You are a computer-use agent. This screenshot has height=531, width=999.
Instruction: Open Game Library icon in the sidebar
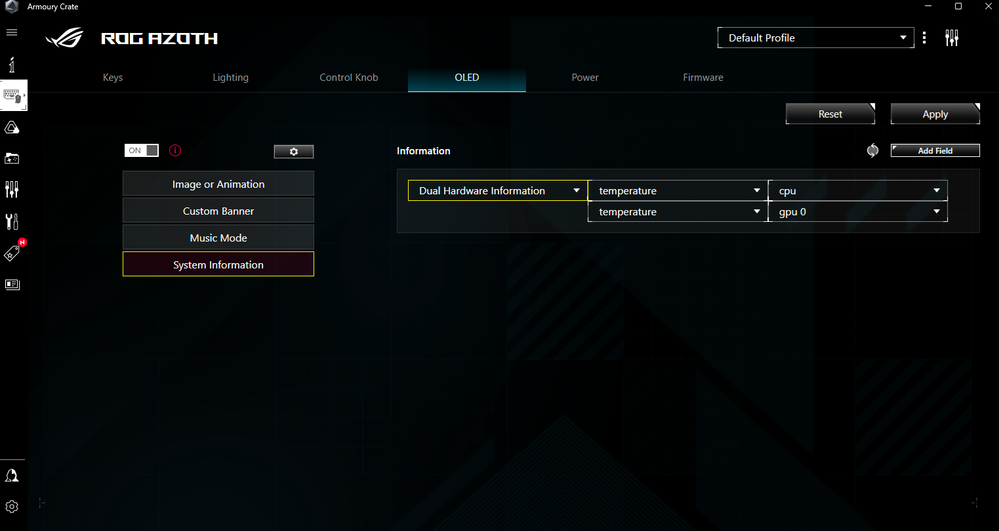point(11,158)
